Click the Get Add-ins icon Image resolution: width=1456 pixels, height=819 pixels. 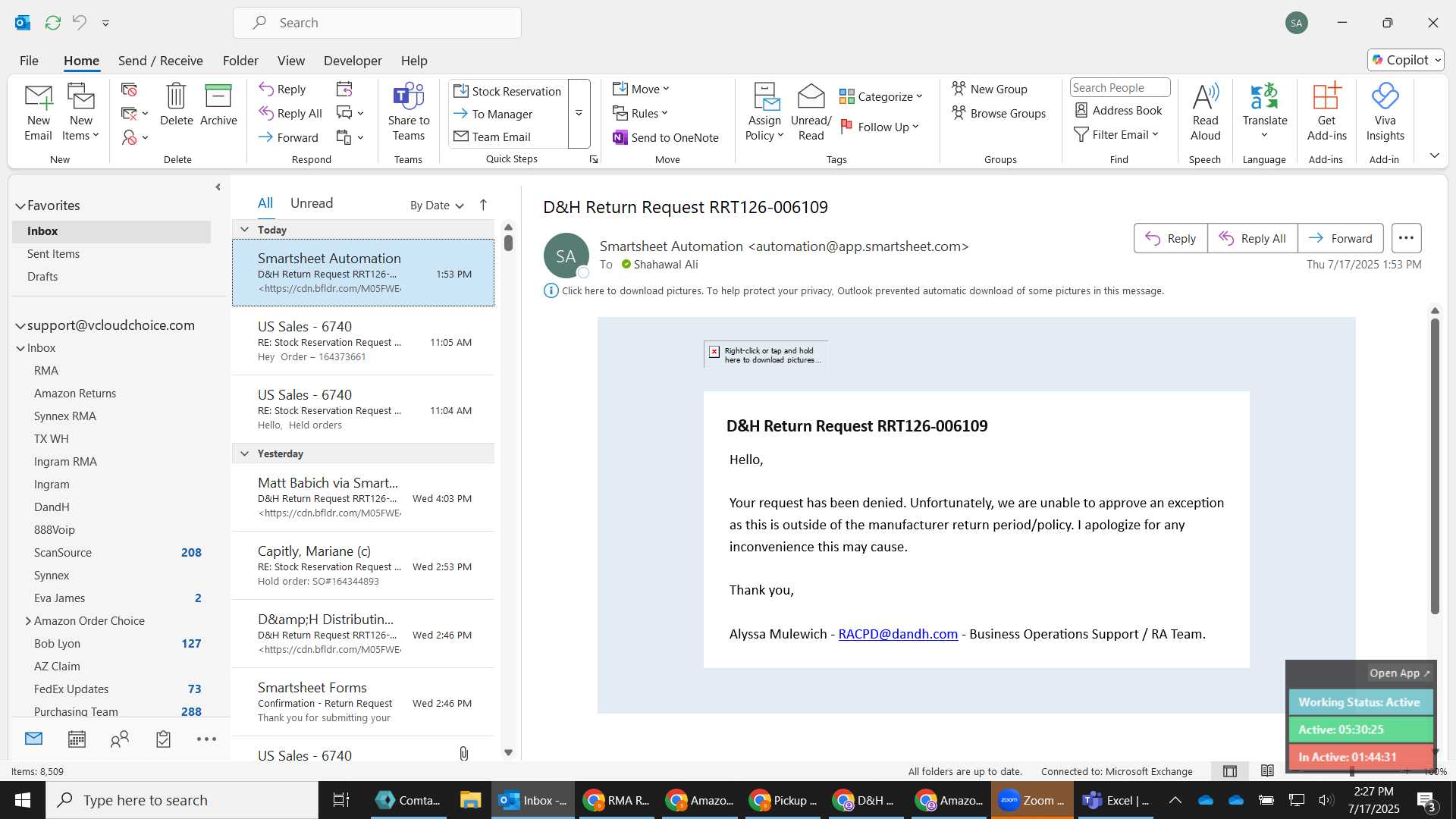1326,112
